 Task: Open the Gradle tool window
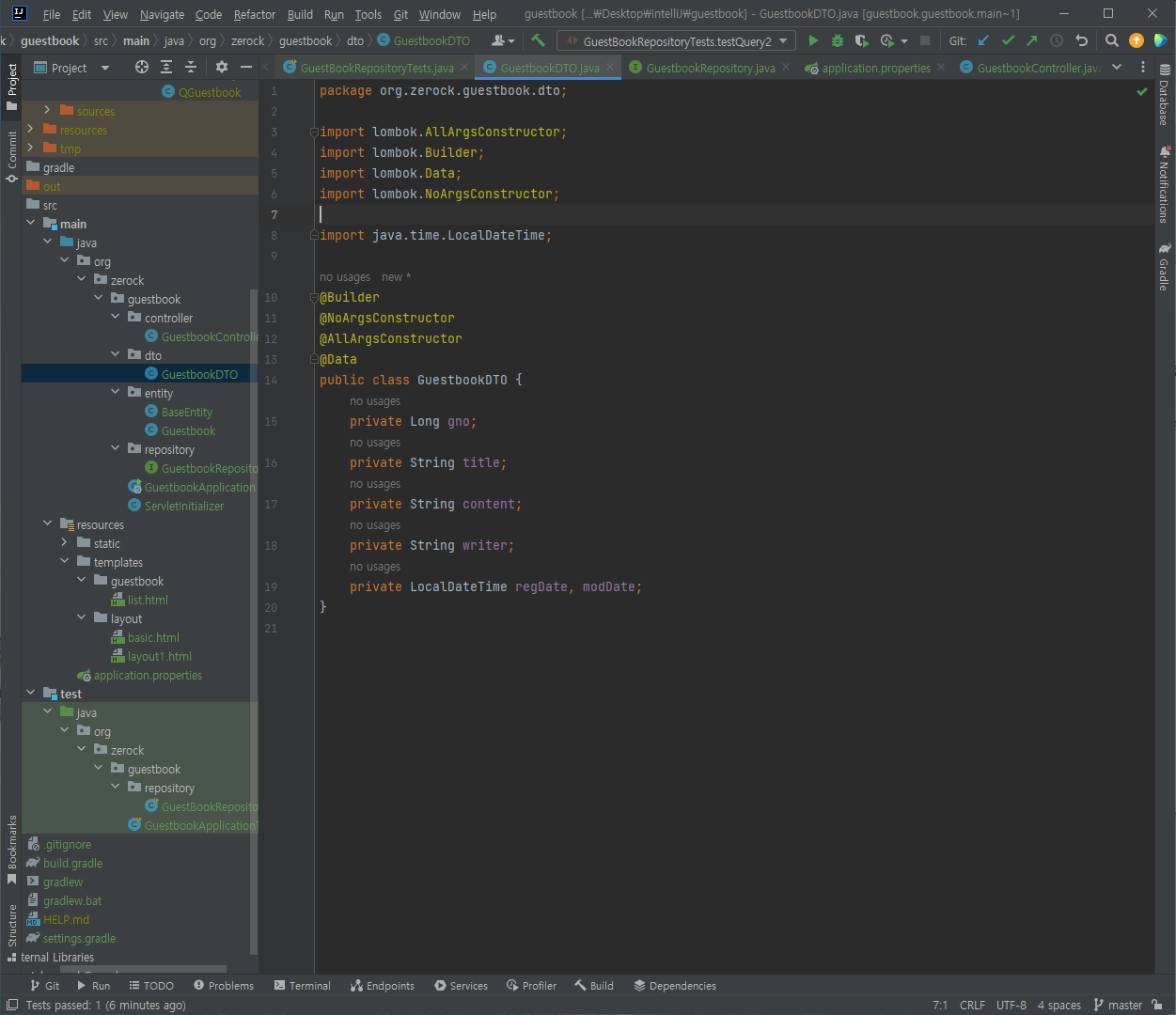click(1165, 267)
